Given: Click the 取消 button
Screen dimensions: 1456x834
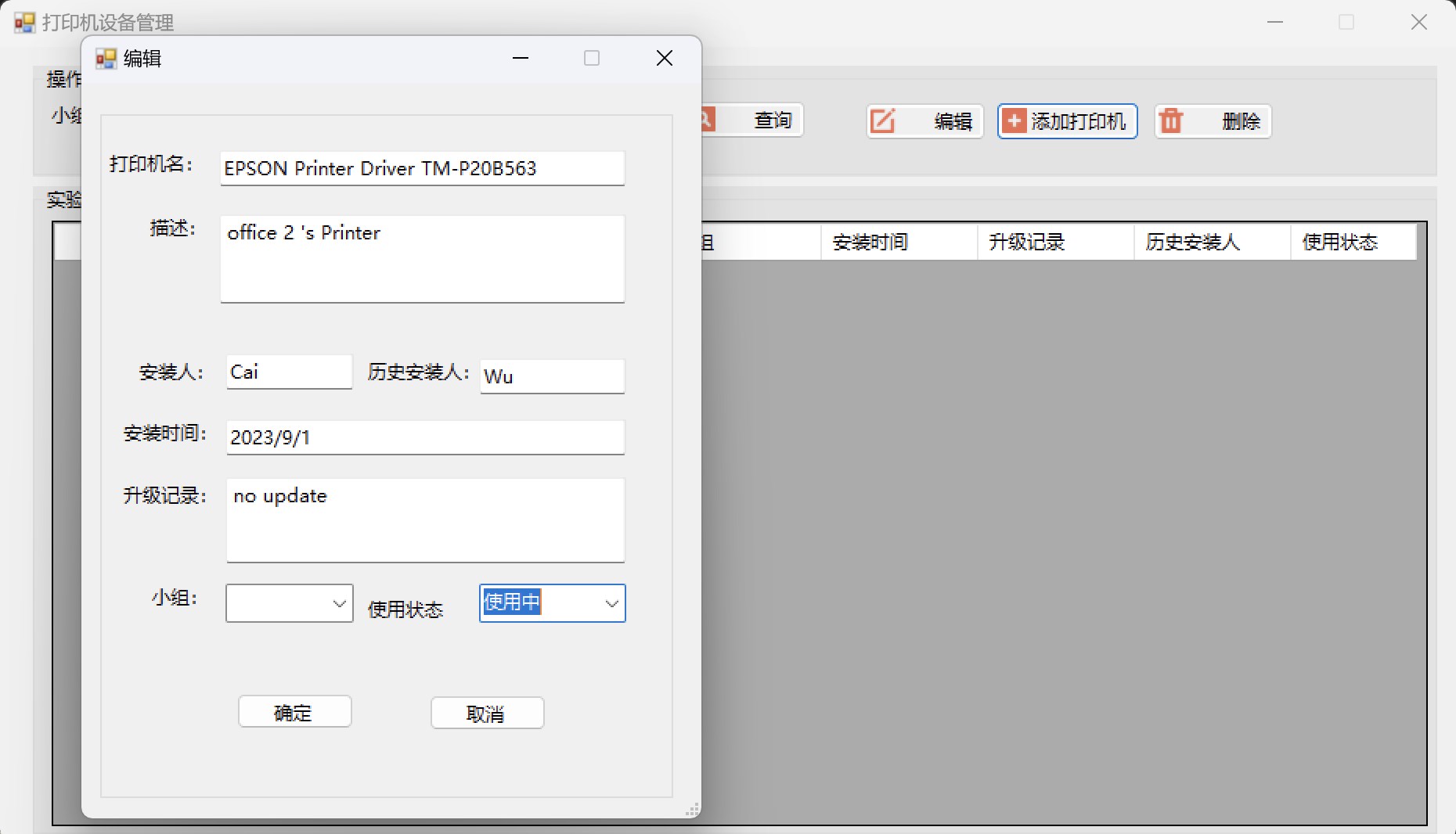Looking at the screenshot, I should (x=487, y=713).
